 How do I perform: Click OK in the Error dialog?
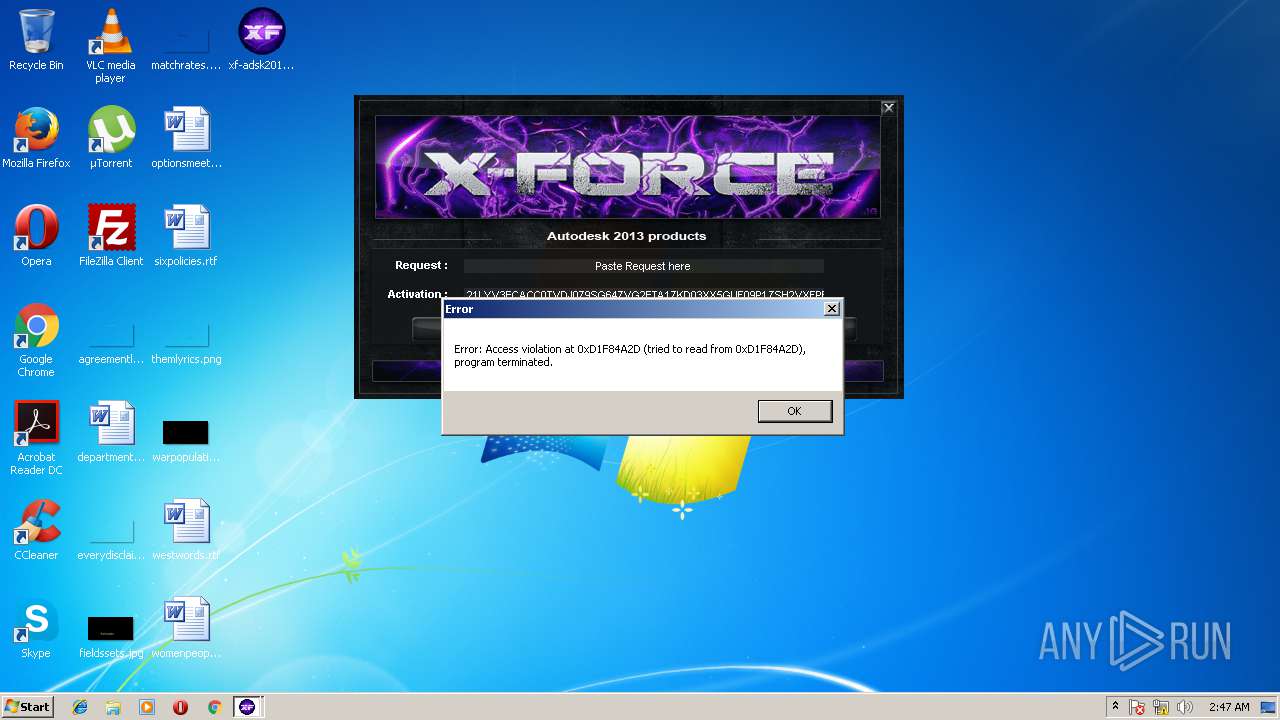click(794, 411)
